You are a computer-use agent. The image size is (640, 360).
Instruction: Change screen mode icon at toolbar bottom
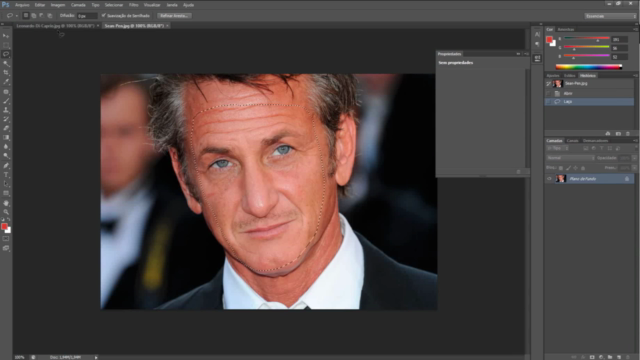[x=6, y=248]
